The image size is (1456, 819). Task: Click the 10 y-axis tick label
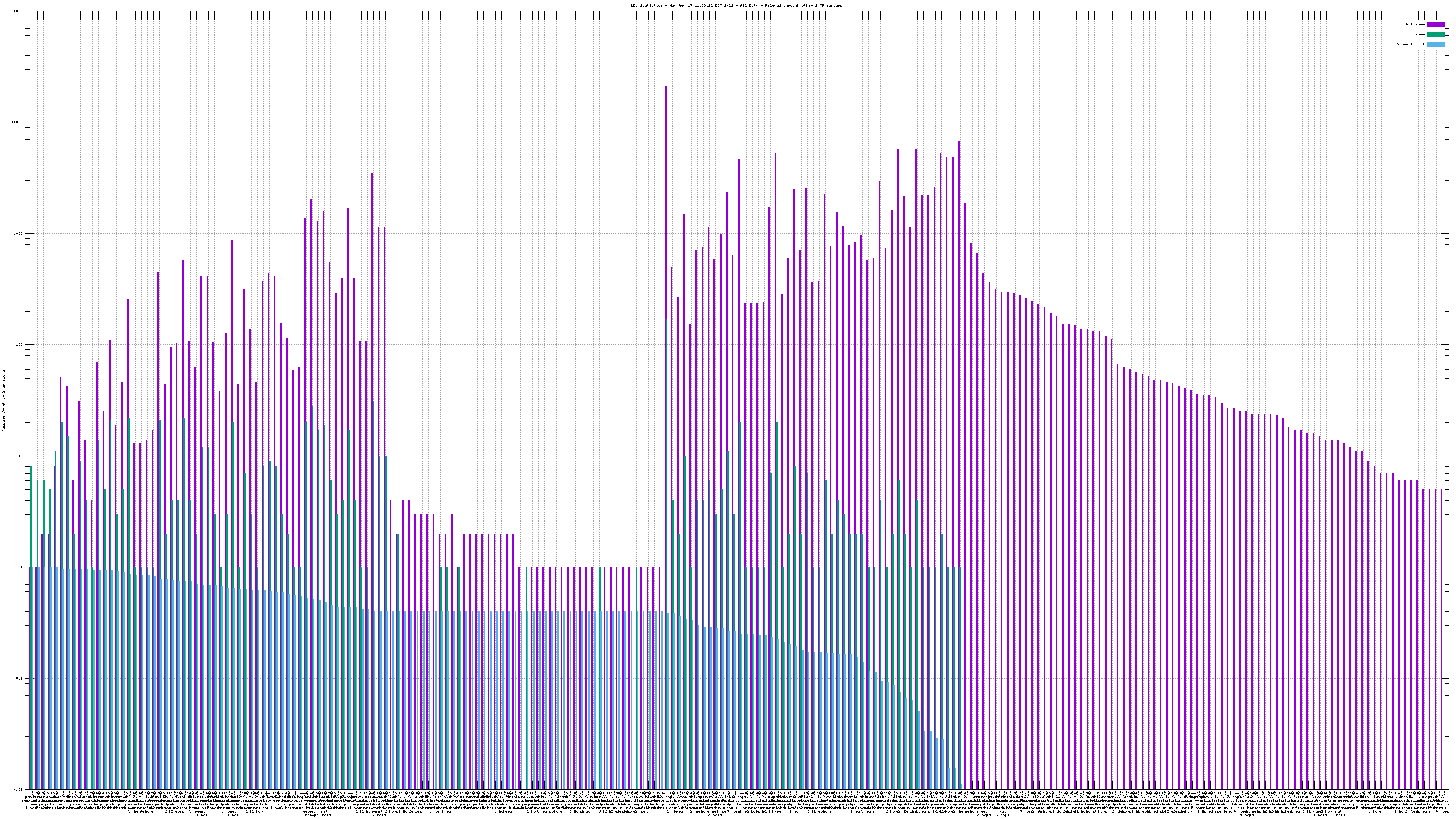click(21, 456)
